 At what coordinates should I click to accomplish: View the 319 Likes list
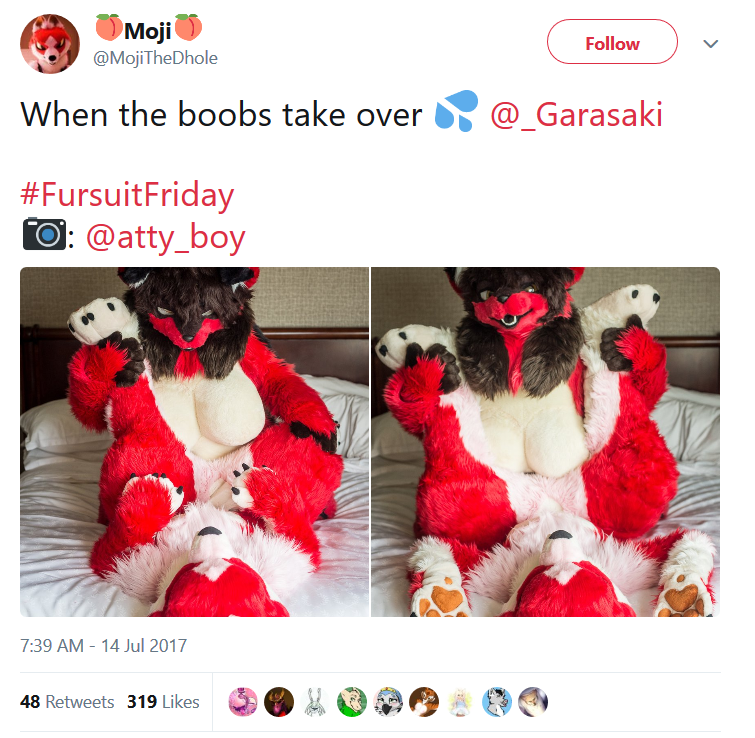coord(163,702)
